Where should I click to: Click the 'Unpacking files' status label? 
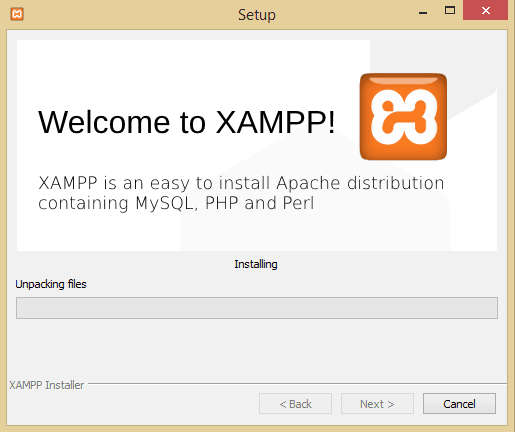(x=51, y=284)
